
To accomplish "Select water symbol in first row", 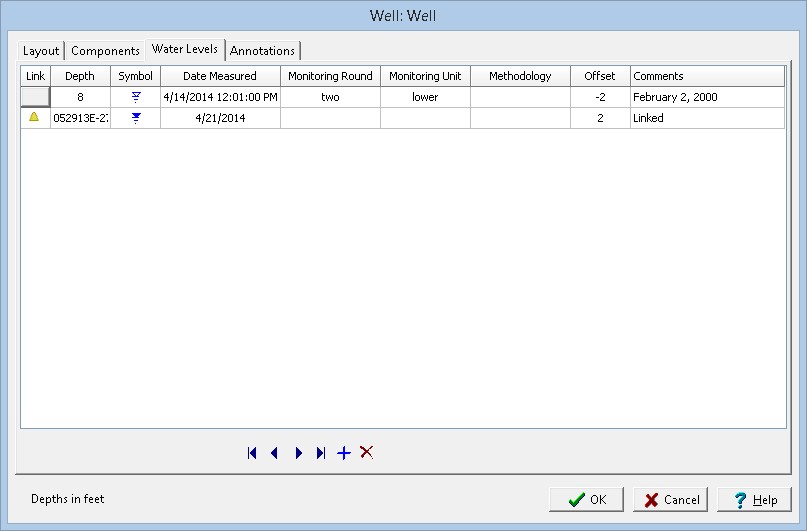I will pyautogui.click(x=135, y=97).
